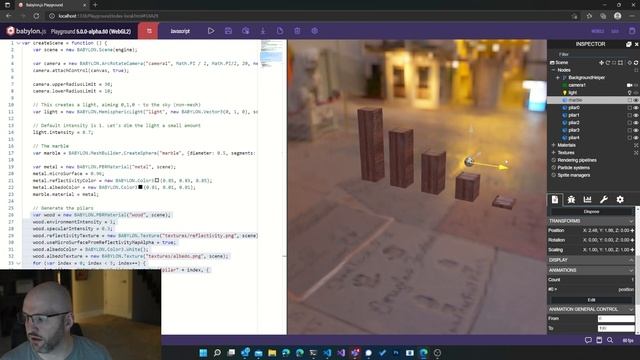Click Rendering pipelines in the explorer
Screen dimensions: 640x360
pyautogui.click(x=577, y=160)
